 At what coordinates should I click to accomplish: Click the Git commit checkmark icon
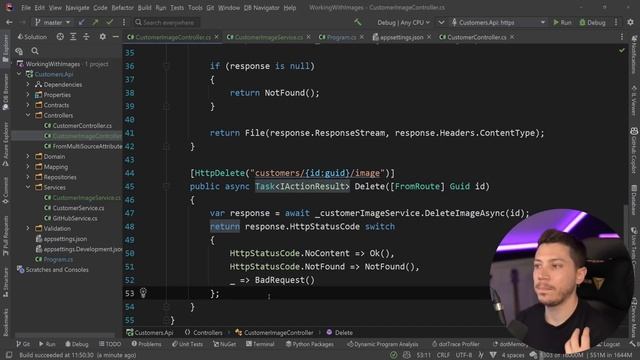click(x=109, y=22)
